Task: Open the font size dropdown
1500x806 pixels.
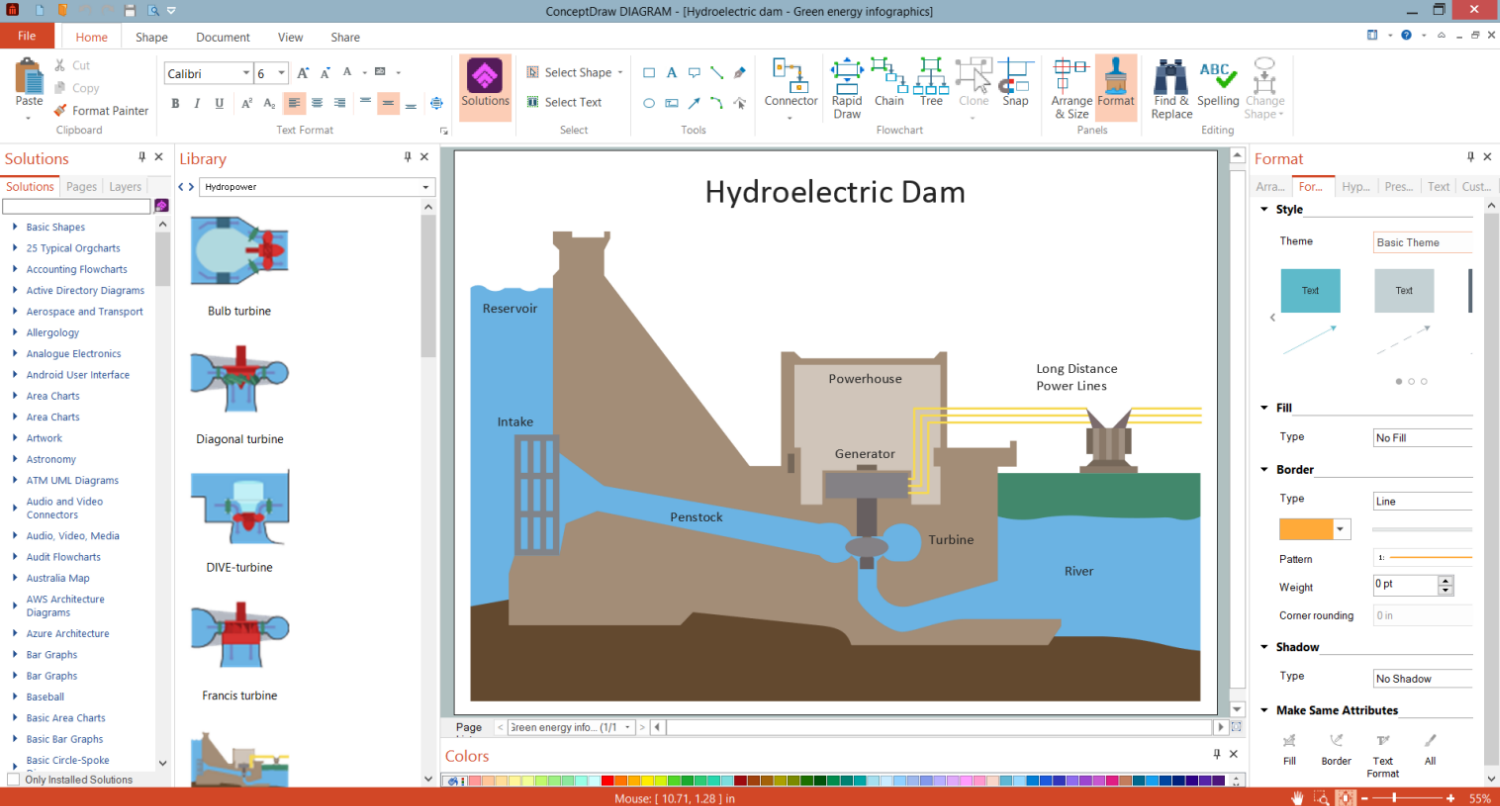Action: (282, 74)
